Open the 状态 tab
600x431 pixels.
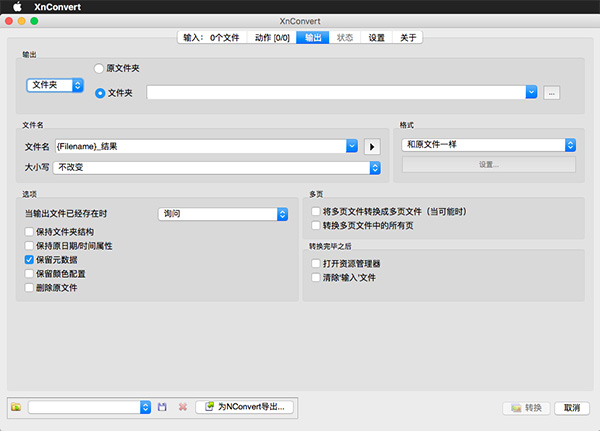click(345, 38)
